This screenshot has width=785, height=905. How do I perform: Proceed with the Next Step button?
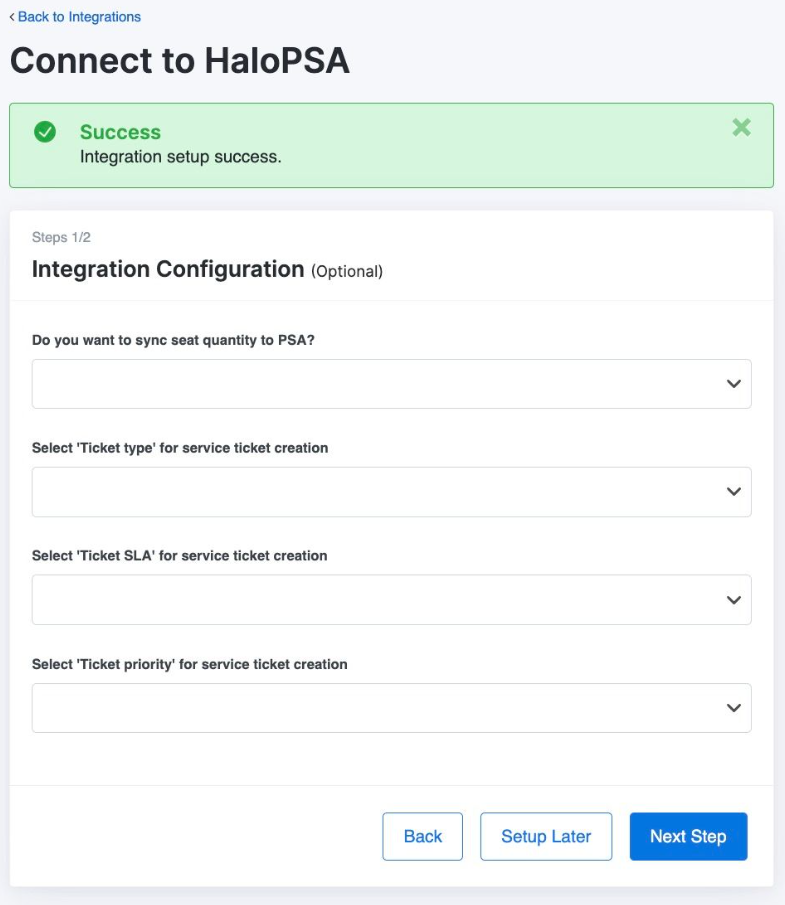[x=688, y=836]
